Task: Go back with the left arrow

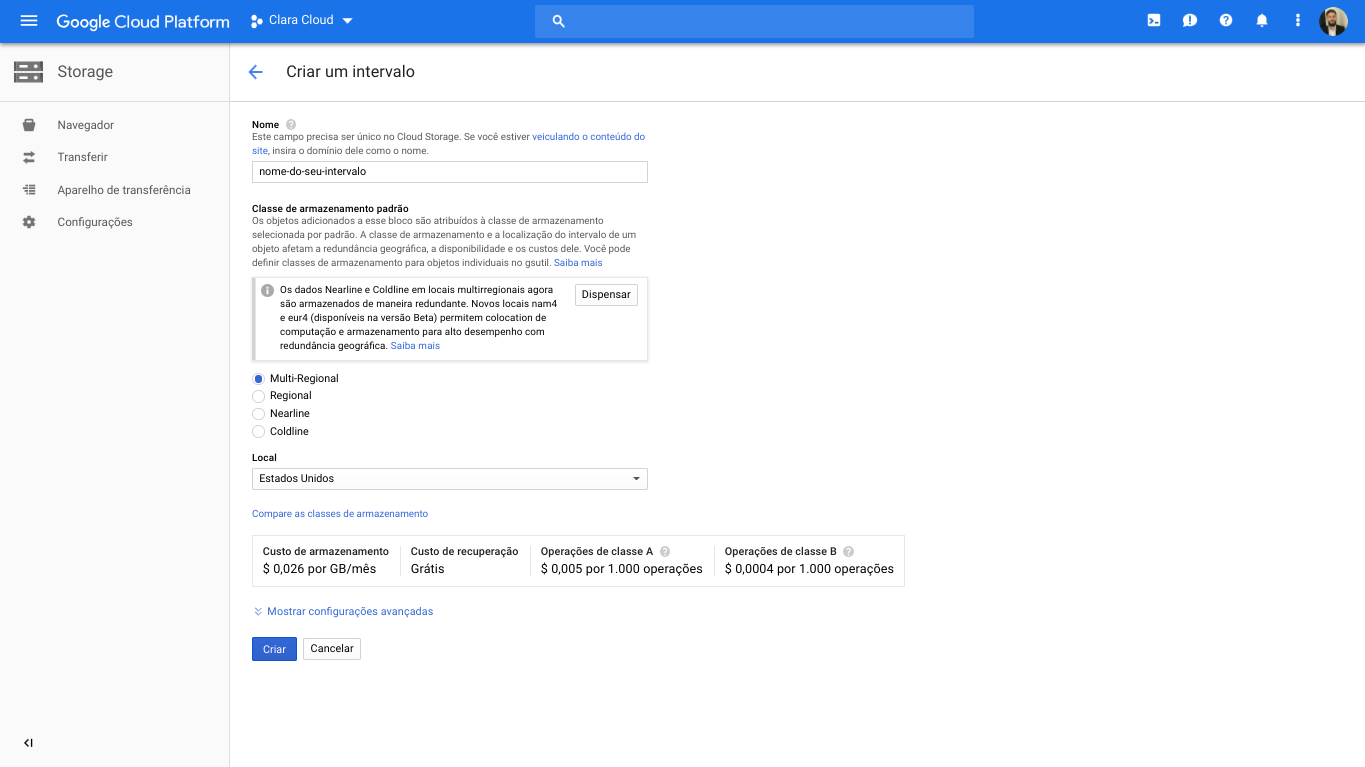Action: [256, 72]
